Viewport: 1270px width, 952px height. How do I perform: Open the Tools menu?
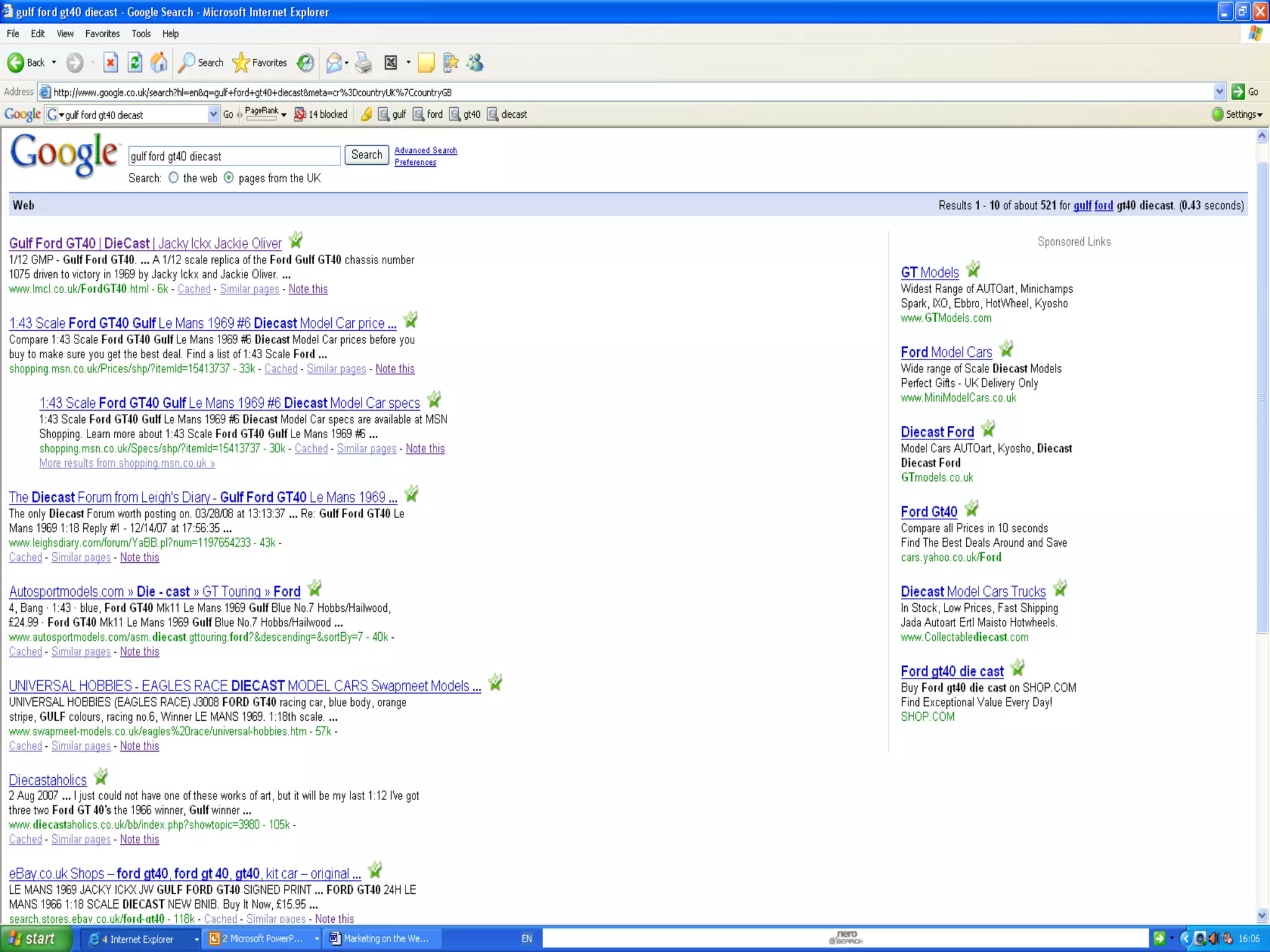[x=141, y=33]
